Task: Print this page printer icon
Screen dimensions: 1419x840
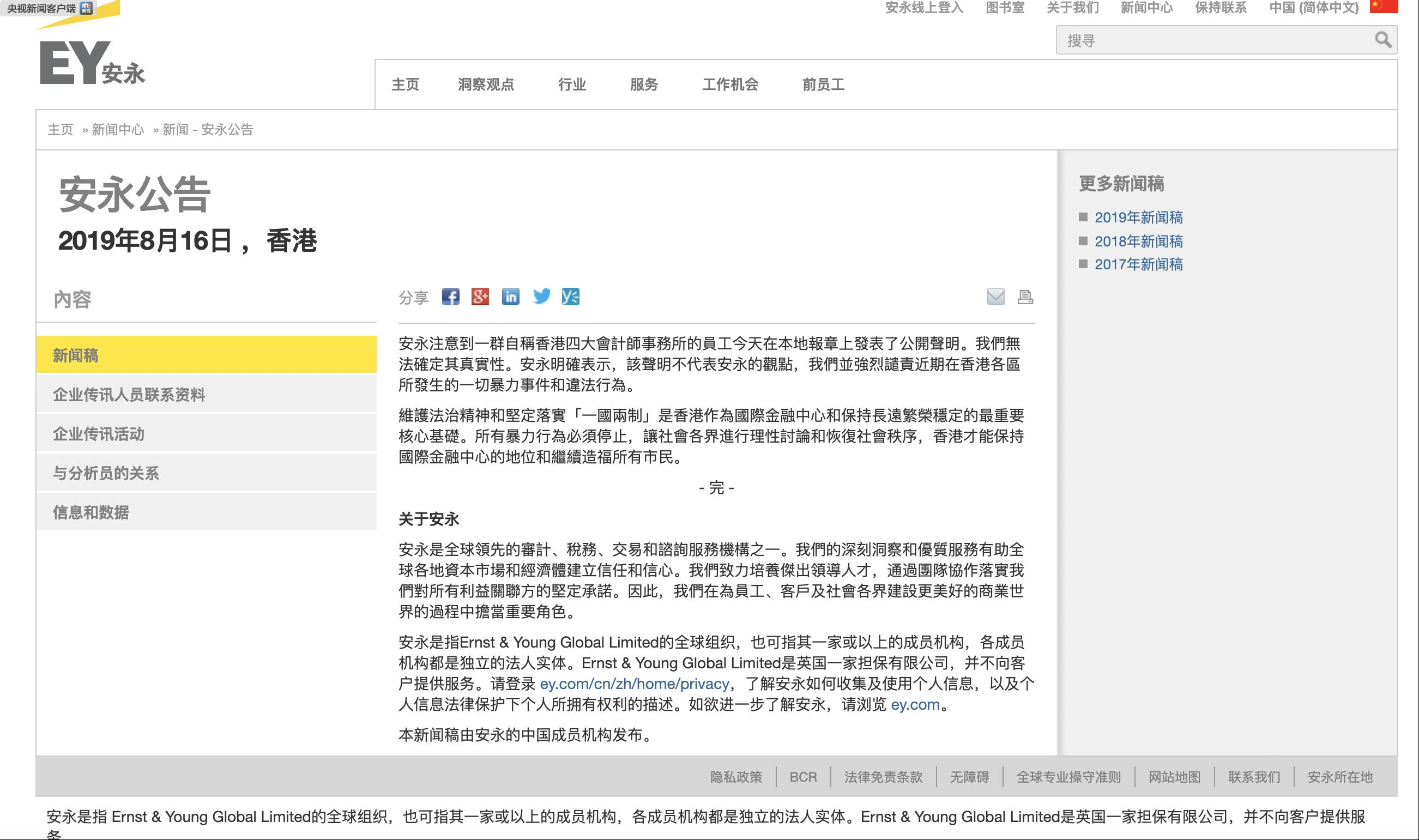Action: click(x=1025, y=297)
